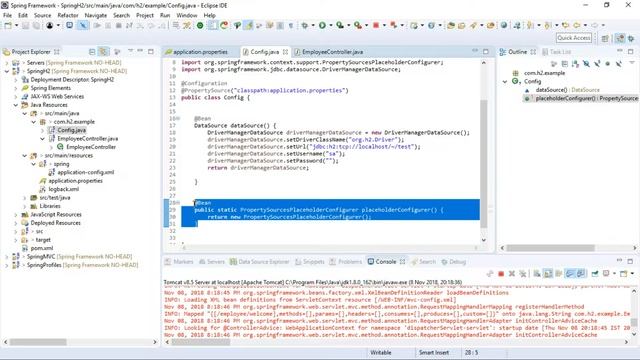Toggle the highlighted Java EE perspective button
Viewport: 640px width, 360px height.
(620, 38)
